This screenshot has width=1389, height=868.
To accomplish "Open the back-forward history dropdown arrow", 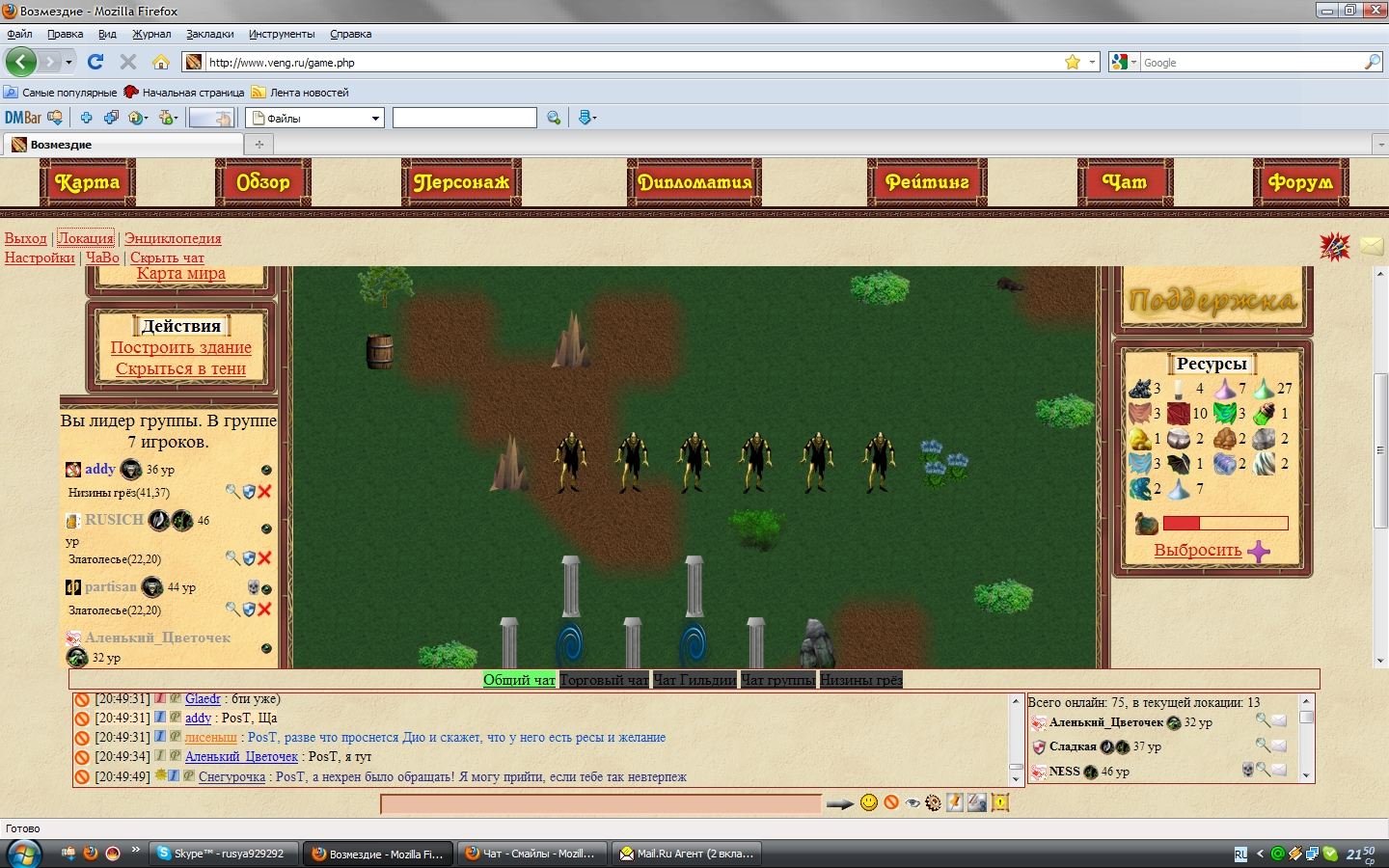I will 68,62.
